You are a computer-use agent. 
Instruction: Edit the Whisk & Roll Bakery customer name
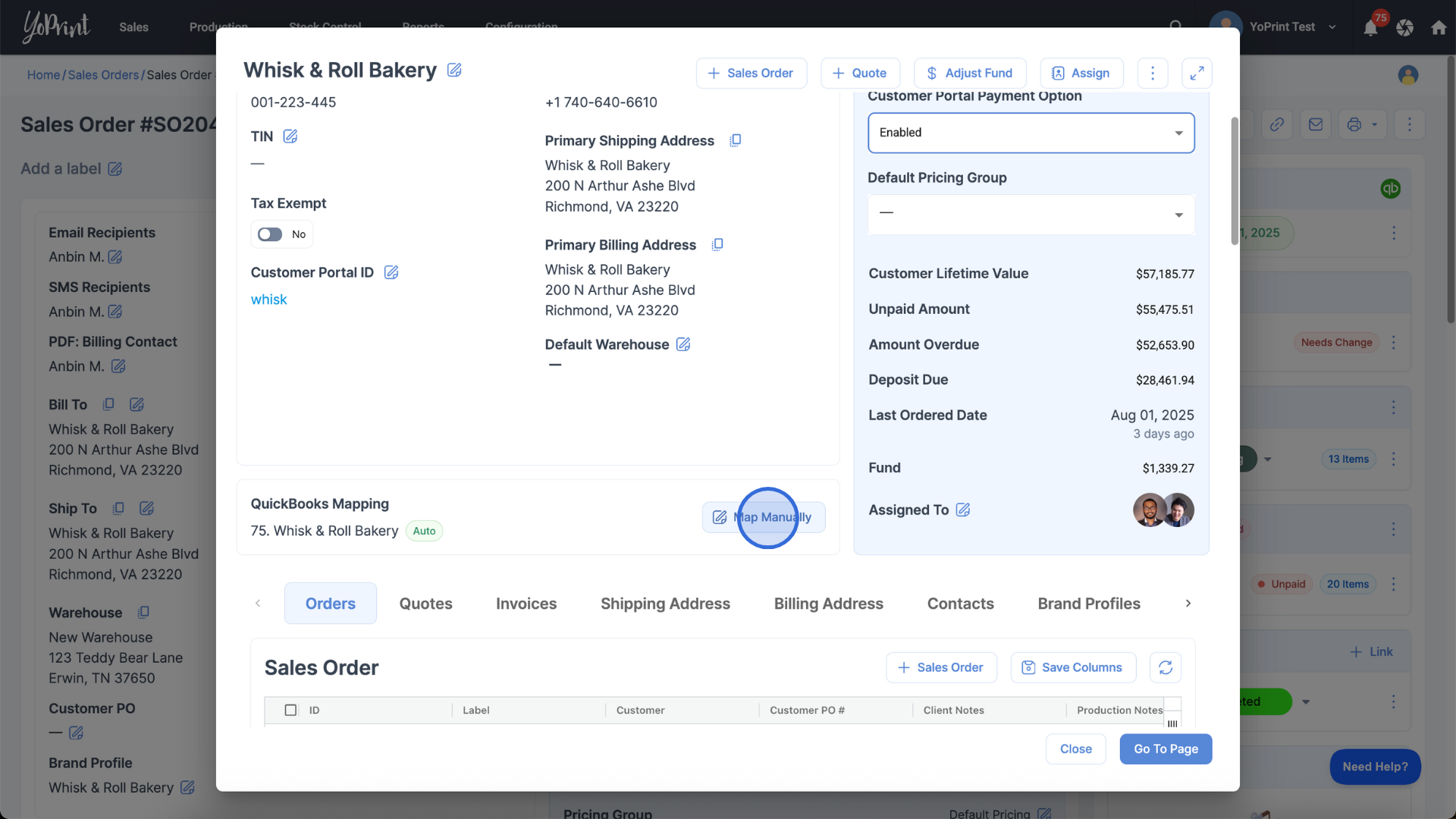454,71
